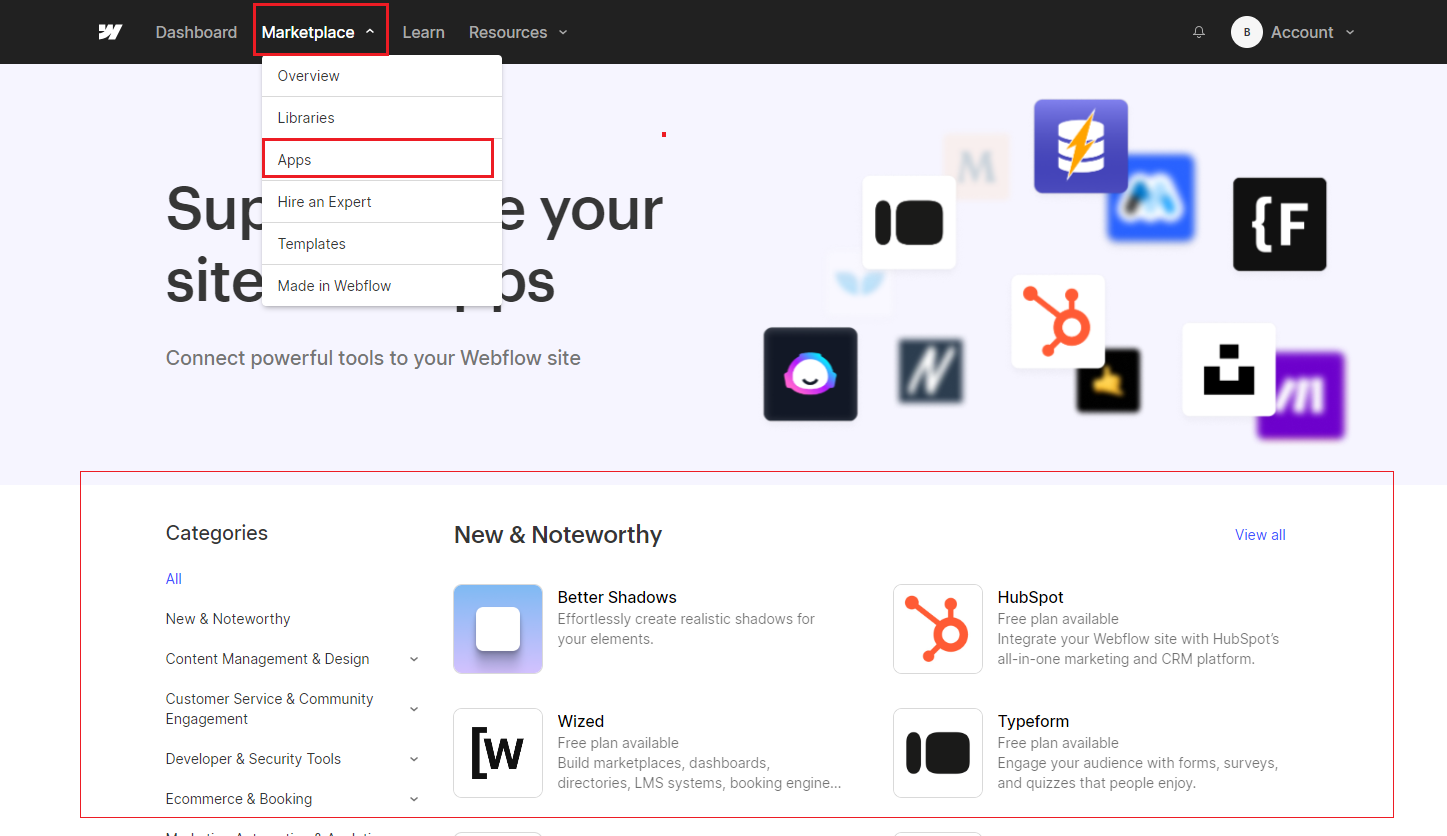This screenshot has width=1447, height=836.
Task: Go to Dashboard in top nav
Action: [x=196, y=32]
